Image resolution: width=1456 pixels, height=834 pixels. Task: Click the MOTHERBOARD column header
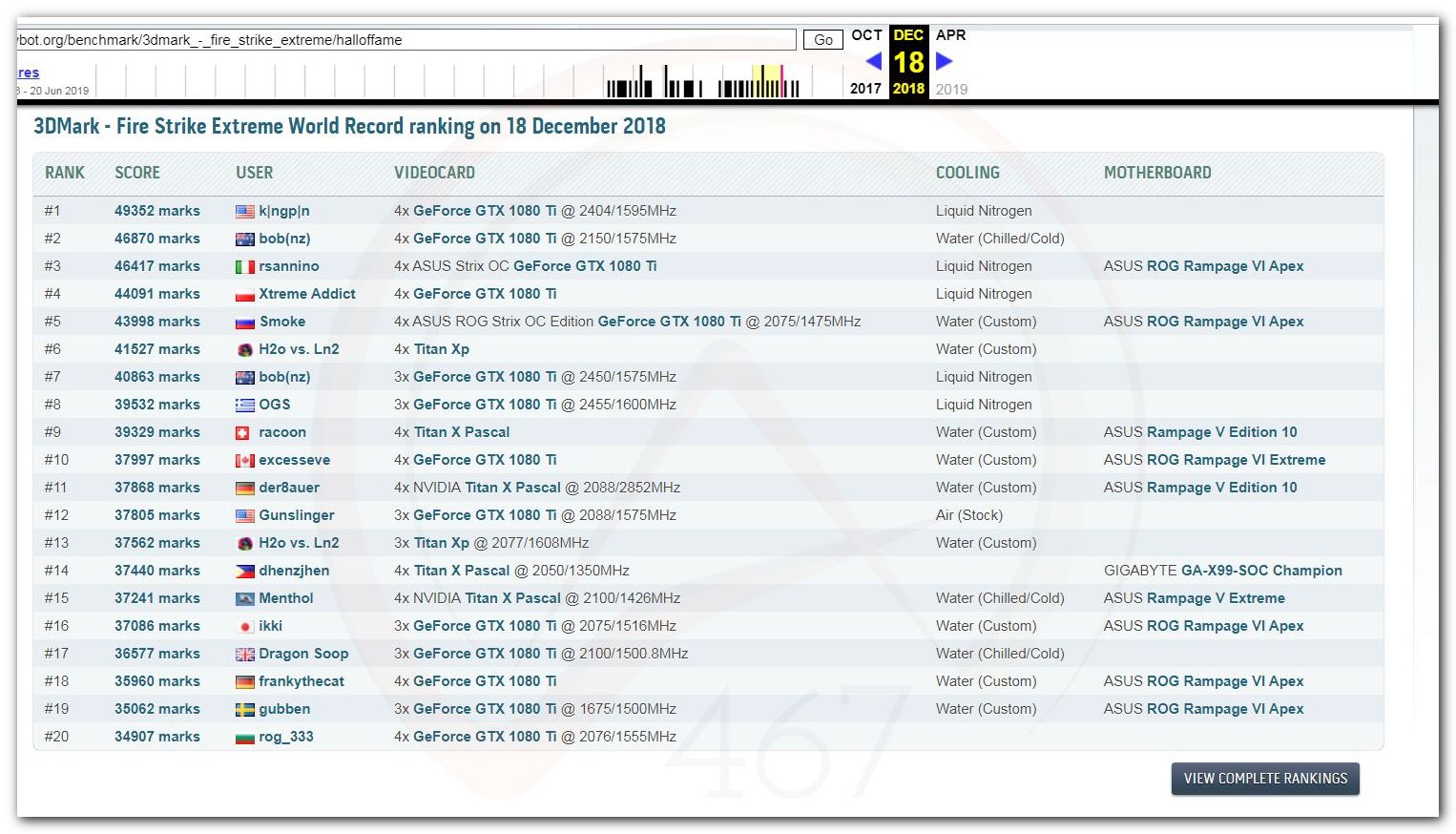point(1157,173)
